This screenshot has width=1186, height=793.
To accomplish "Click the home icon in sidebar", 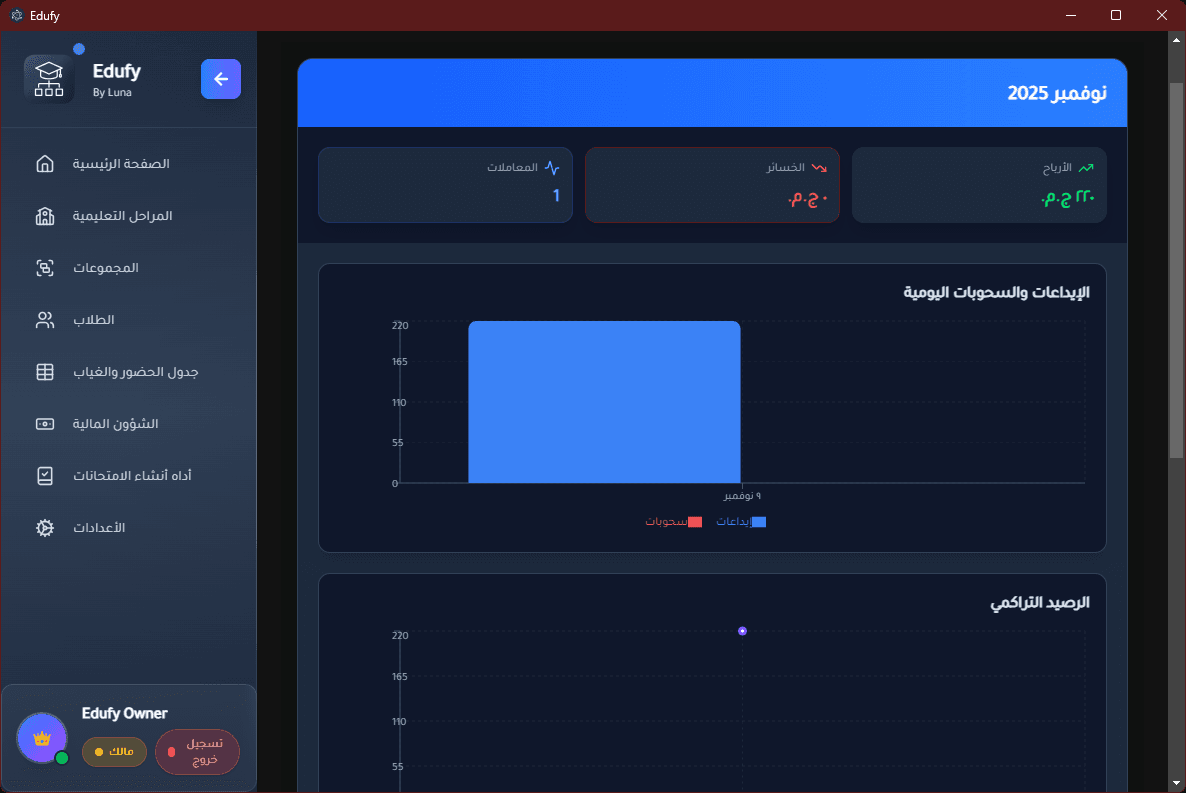I will click(45, 164).
